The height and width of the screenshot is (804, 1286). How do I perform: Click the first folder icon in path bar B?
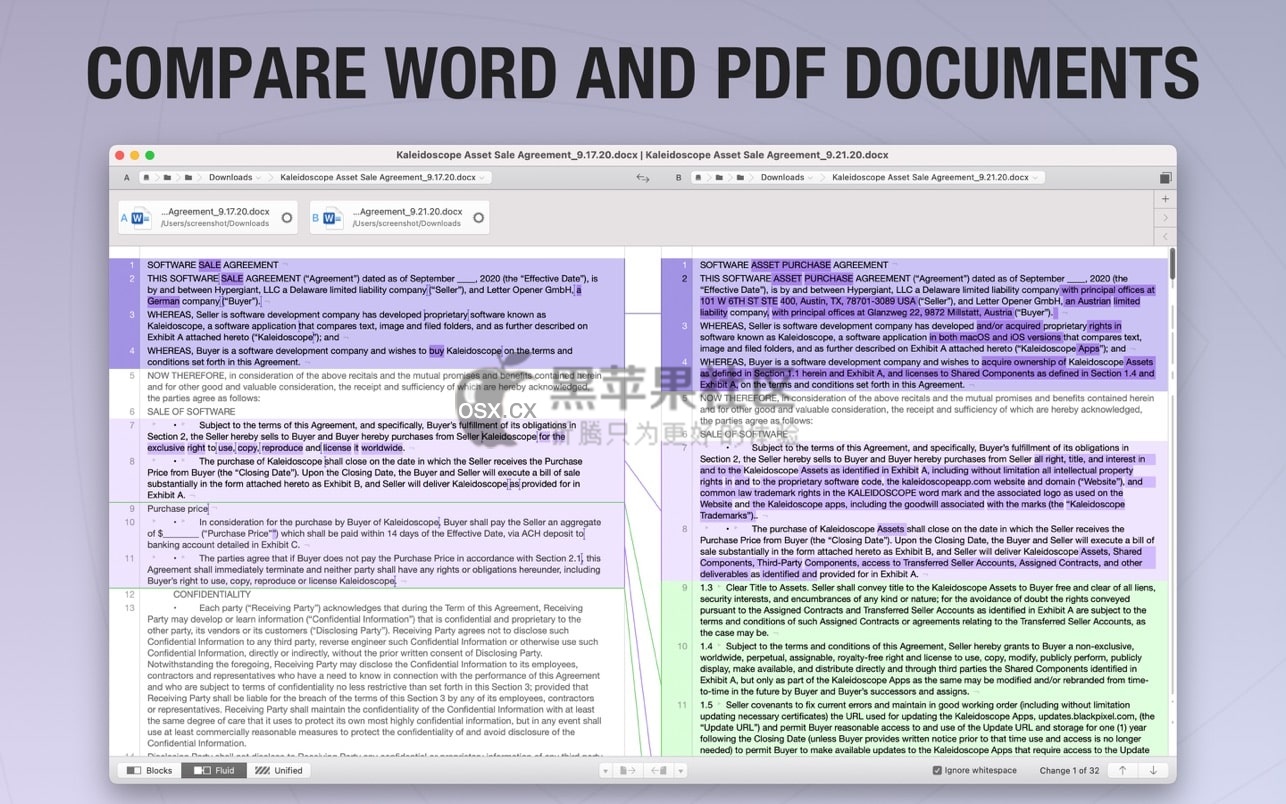tap(718, 178)
